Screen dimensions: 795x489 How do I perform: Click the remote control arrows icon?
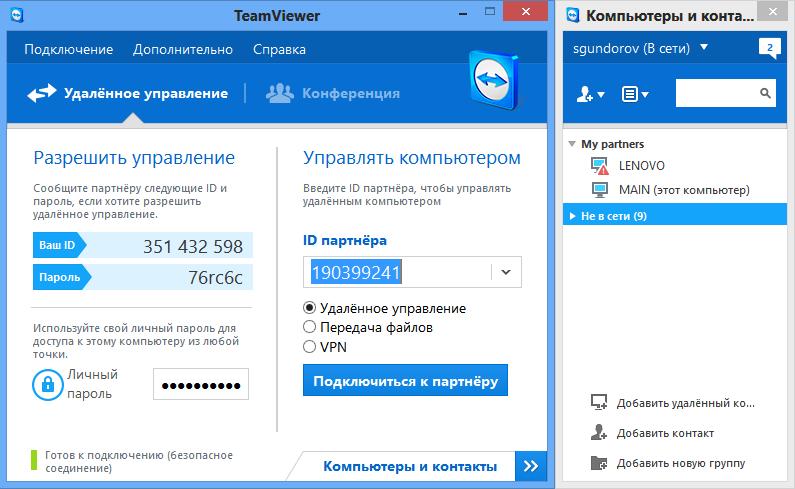[x=42, y=93]
